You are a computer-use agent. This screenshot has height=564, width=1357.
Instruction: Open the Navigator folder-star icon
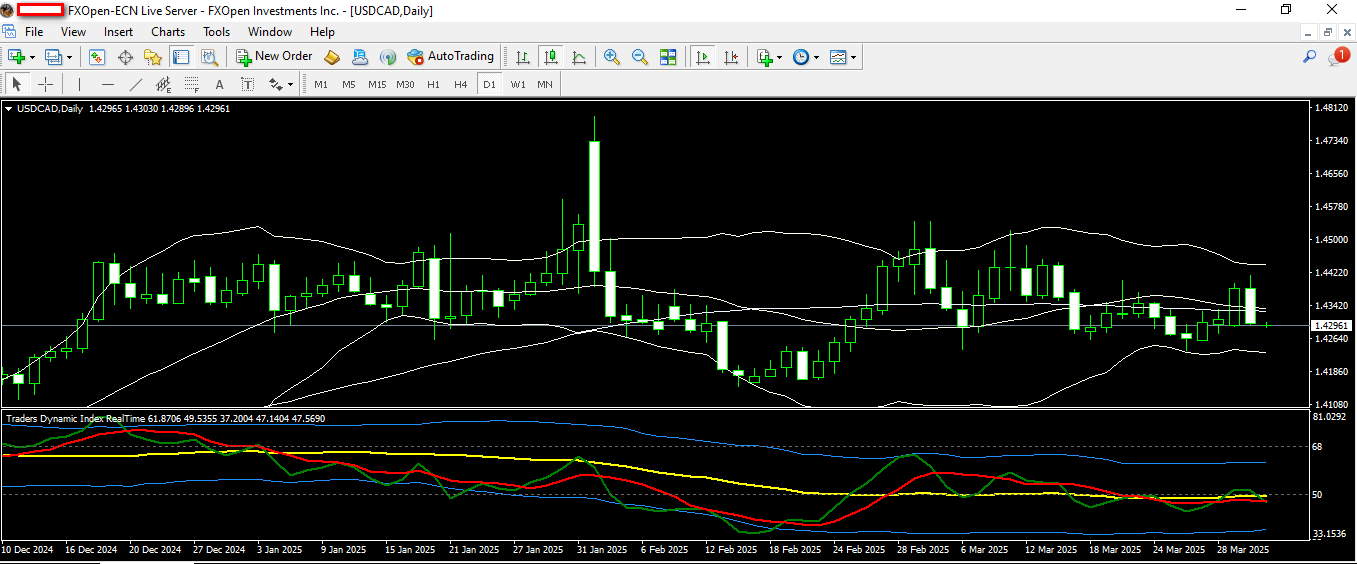(152, 57)
